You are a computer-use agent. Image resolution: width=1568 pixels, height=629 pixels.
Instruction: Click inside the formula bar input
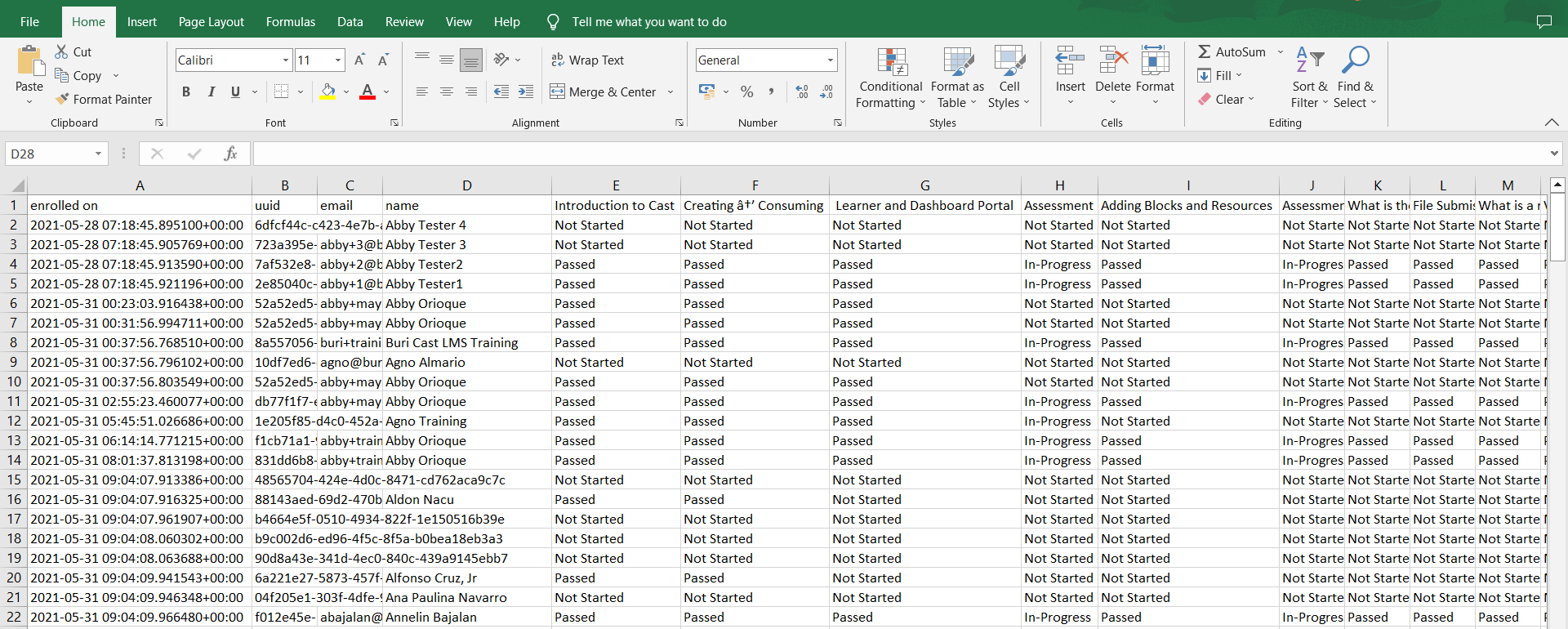point(898,154)
